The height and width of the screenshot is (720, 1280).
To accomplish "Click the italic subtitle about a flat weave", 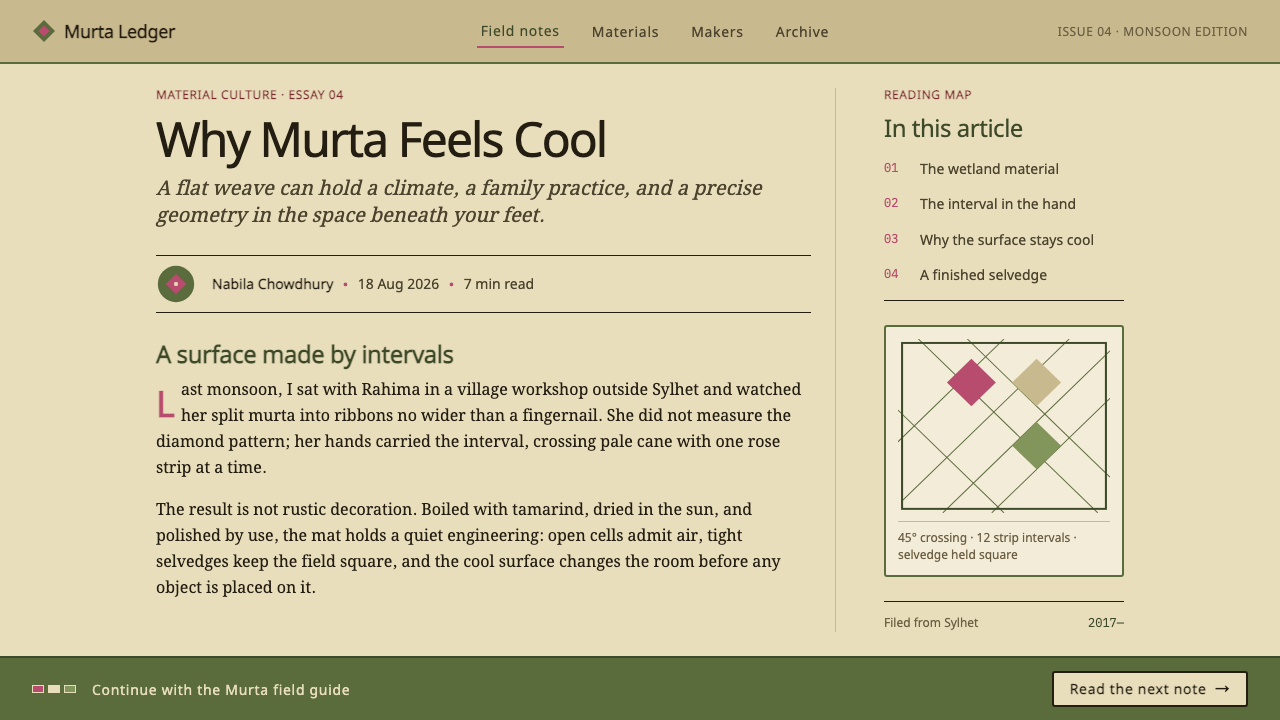I will tap(459, 201).
